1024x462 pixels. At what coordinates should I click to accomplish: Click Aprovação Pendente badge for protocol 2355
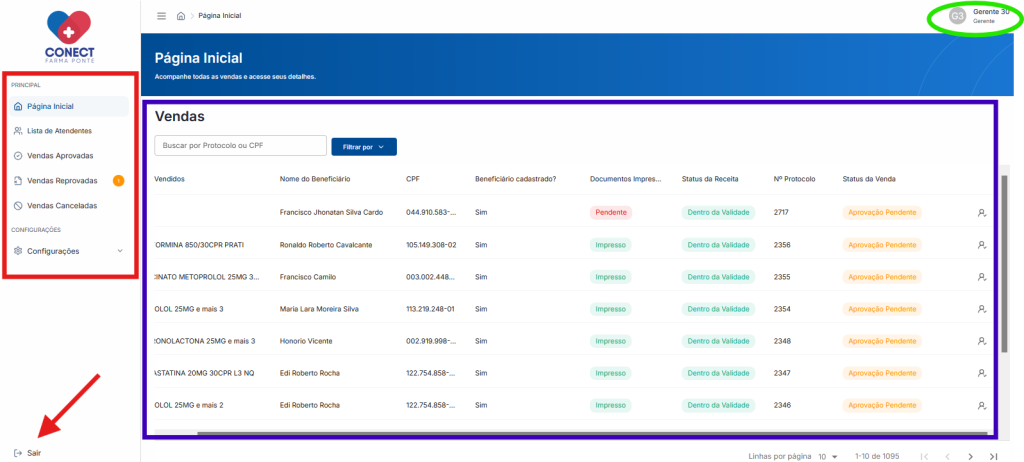pos(882,277)
